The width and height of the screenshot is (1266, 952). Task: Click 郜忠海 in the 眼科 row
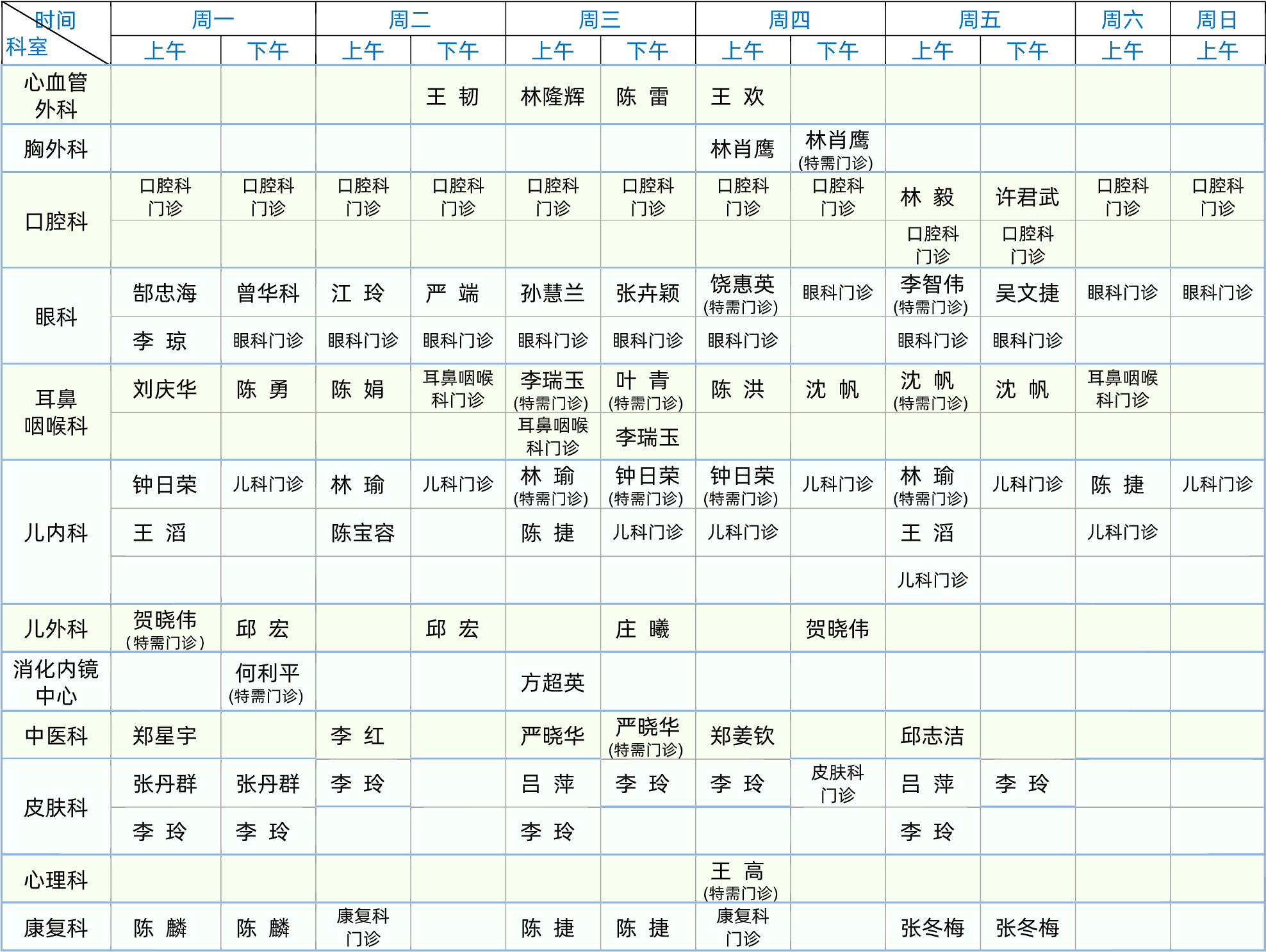pos(165,293)
